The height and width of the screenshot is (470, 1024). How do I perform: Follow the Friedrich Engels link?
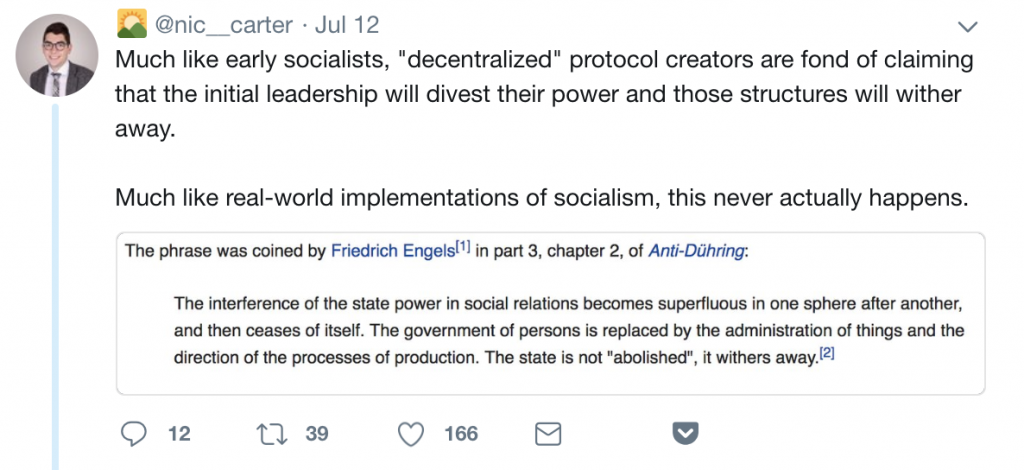coord(391,252)
